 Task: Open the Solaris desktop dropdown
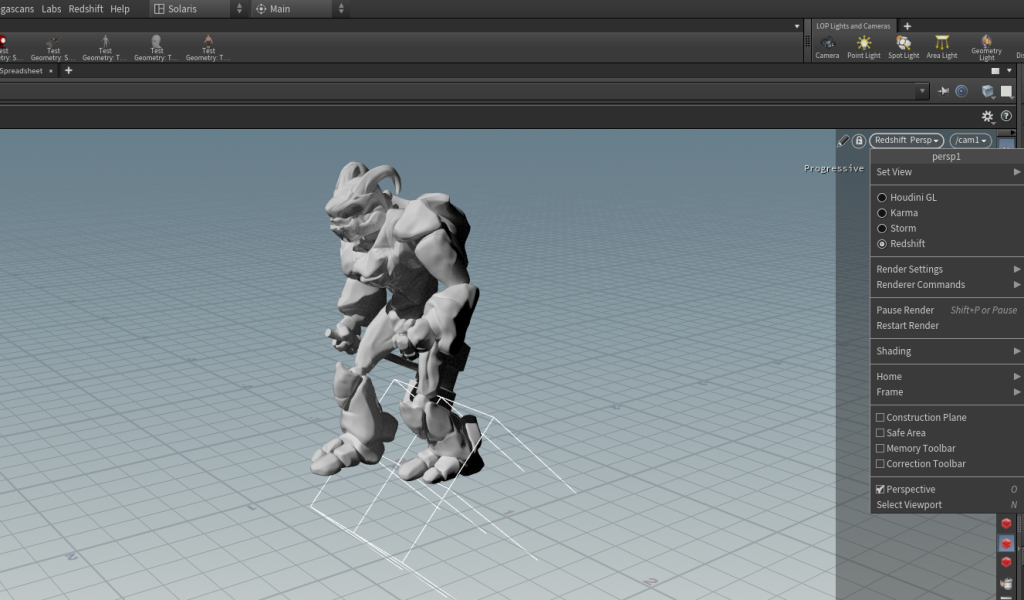click(197, 9)
